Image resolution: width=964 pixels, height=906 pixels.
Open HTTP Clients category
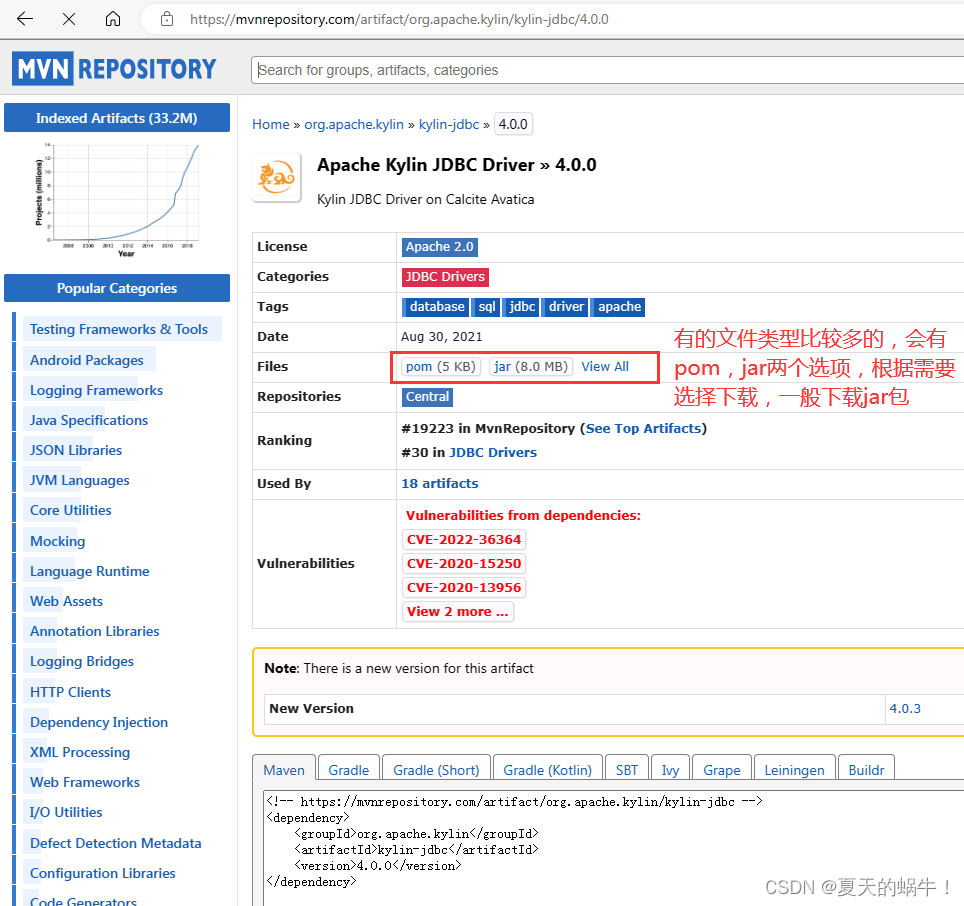[x=70, y=693]
